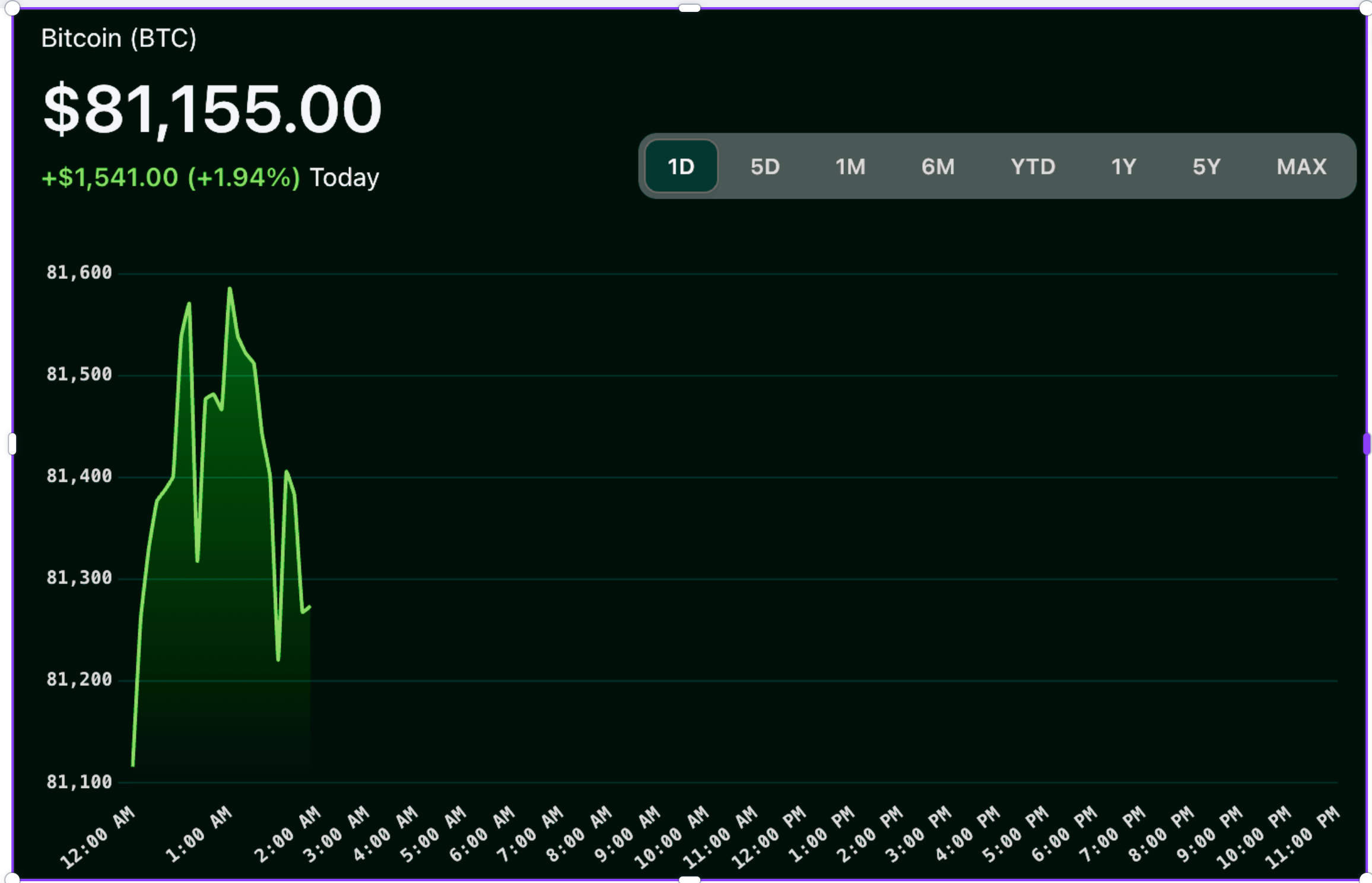Screen dimensions: 1372x883
Task: Select the 6M chart range
Action: [938, 167]
